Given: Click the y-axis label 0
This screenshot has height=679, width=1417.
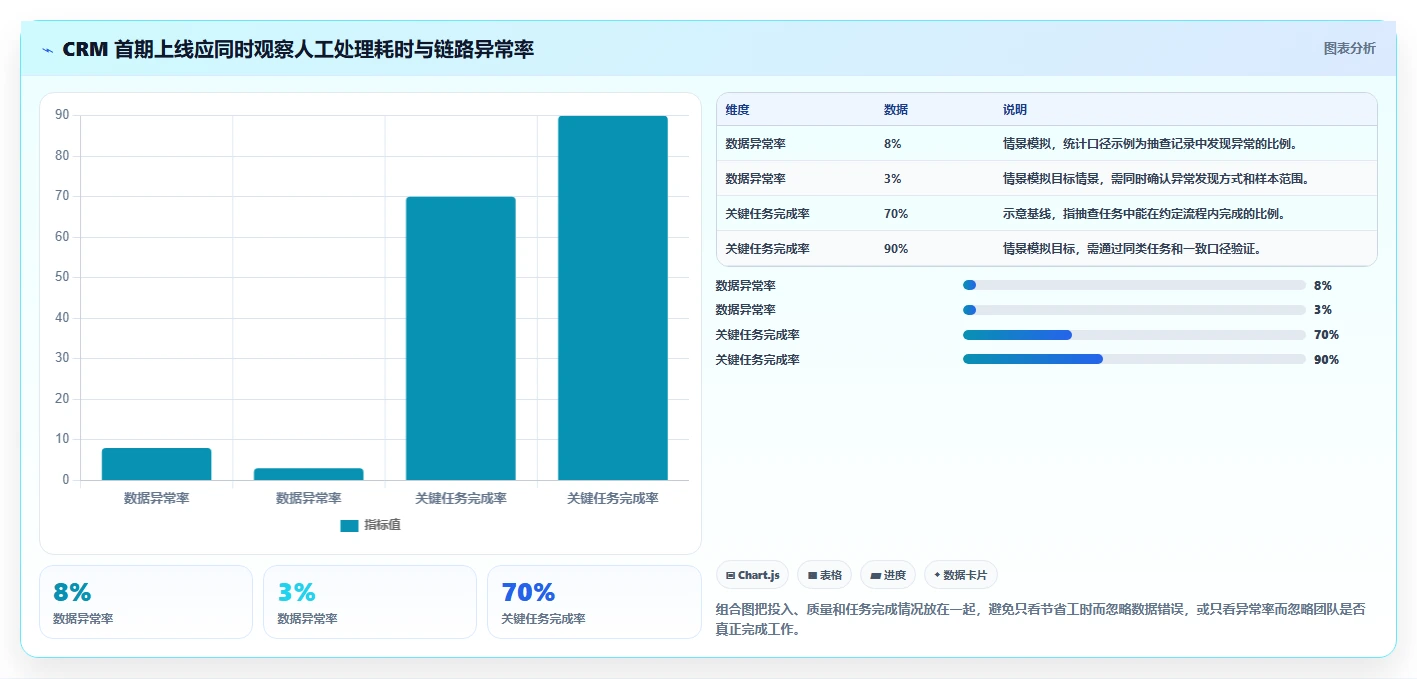Looking at the screenshot, I should click(x=66, y=480).
